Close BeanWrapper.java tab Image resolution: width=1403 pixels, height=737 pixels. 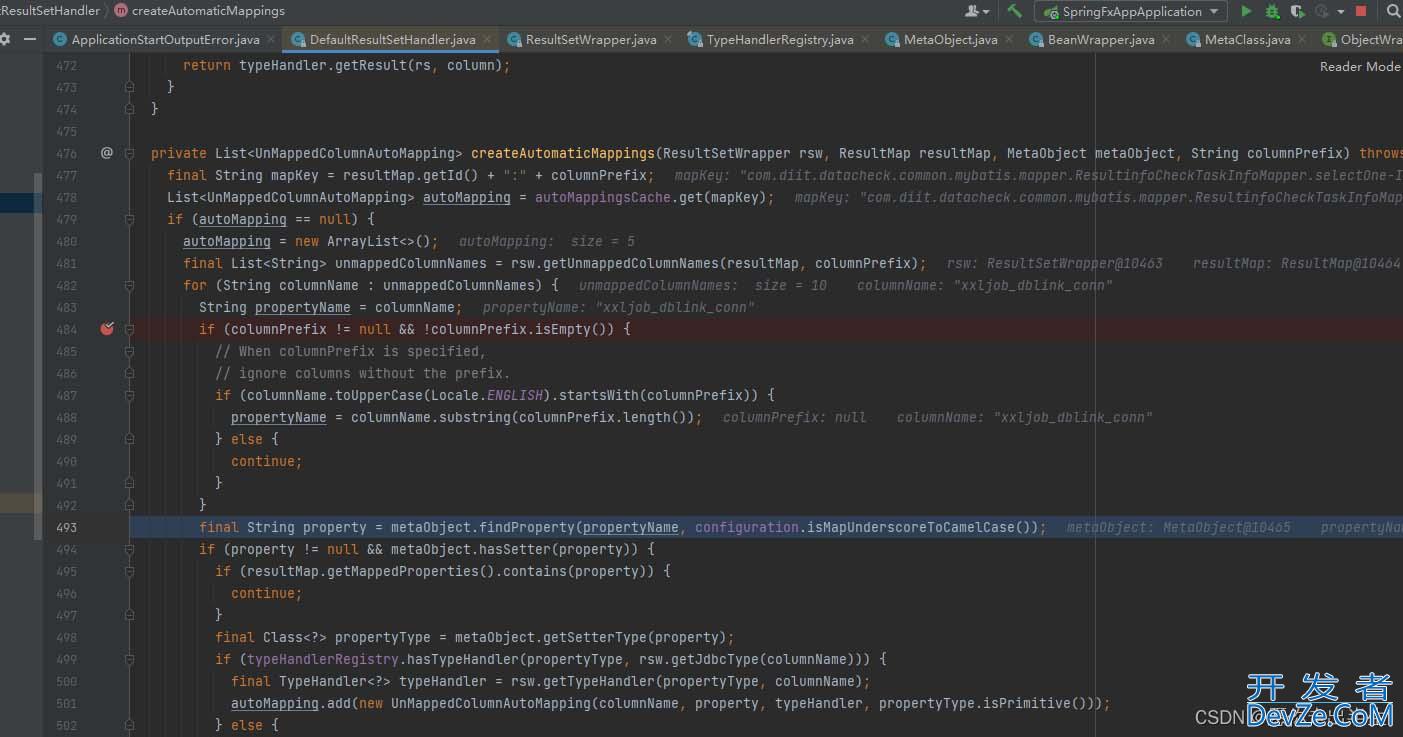(1167, 40)
